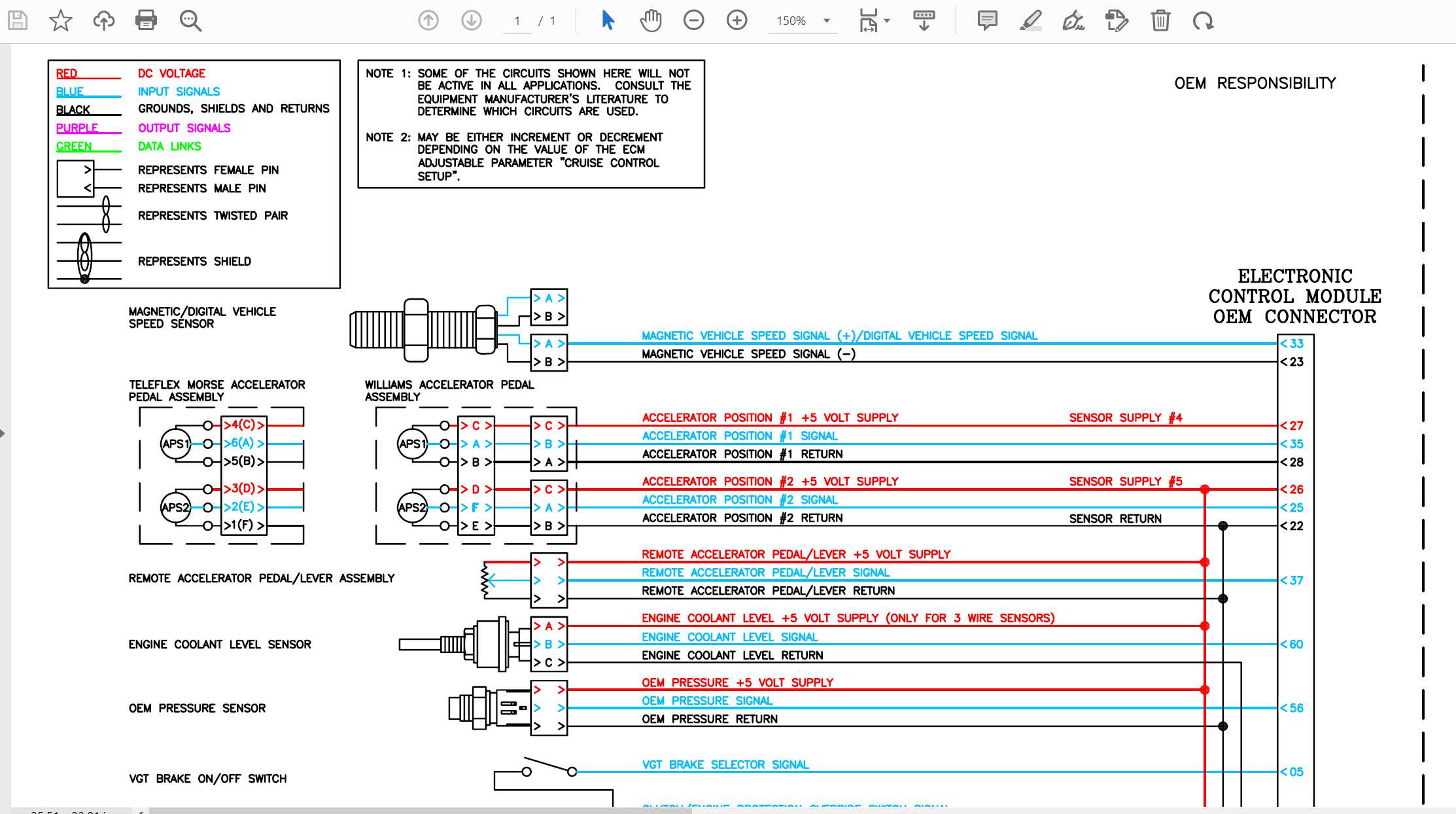
Task: Click the INPUT SIGNALS legend text
Action: tap(179, 92)
